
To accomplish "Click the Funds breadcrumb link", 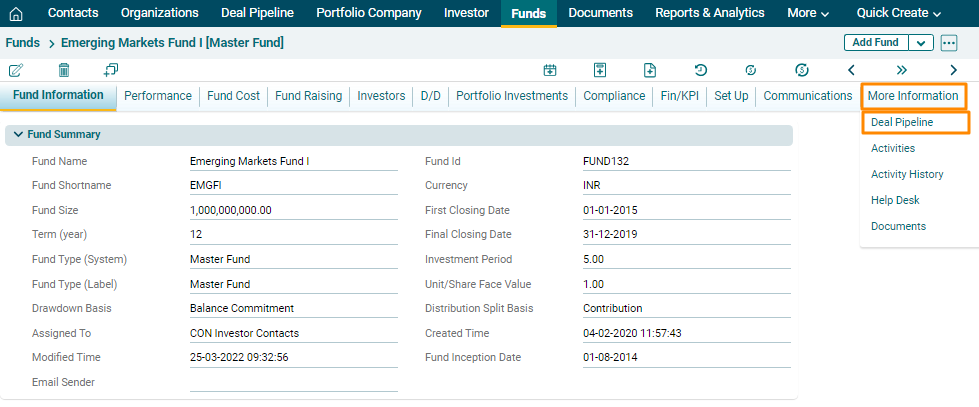I will 23,43.
